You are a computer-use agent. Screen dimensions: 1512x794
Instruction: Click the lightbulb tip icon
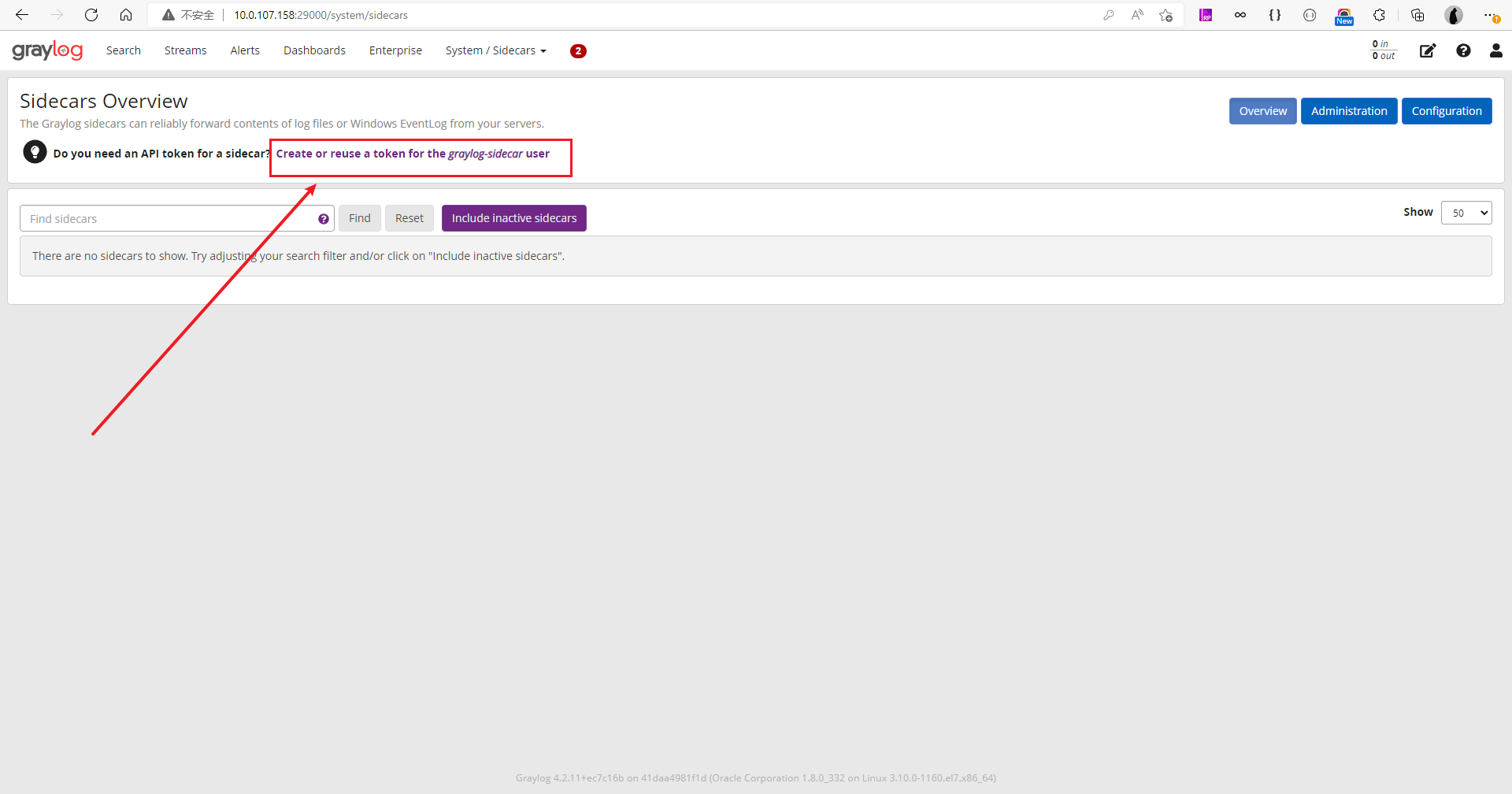pos(35,151)
